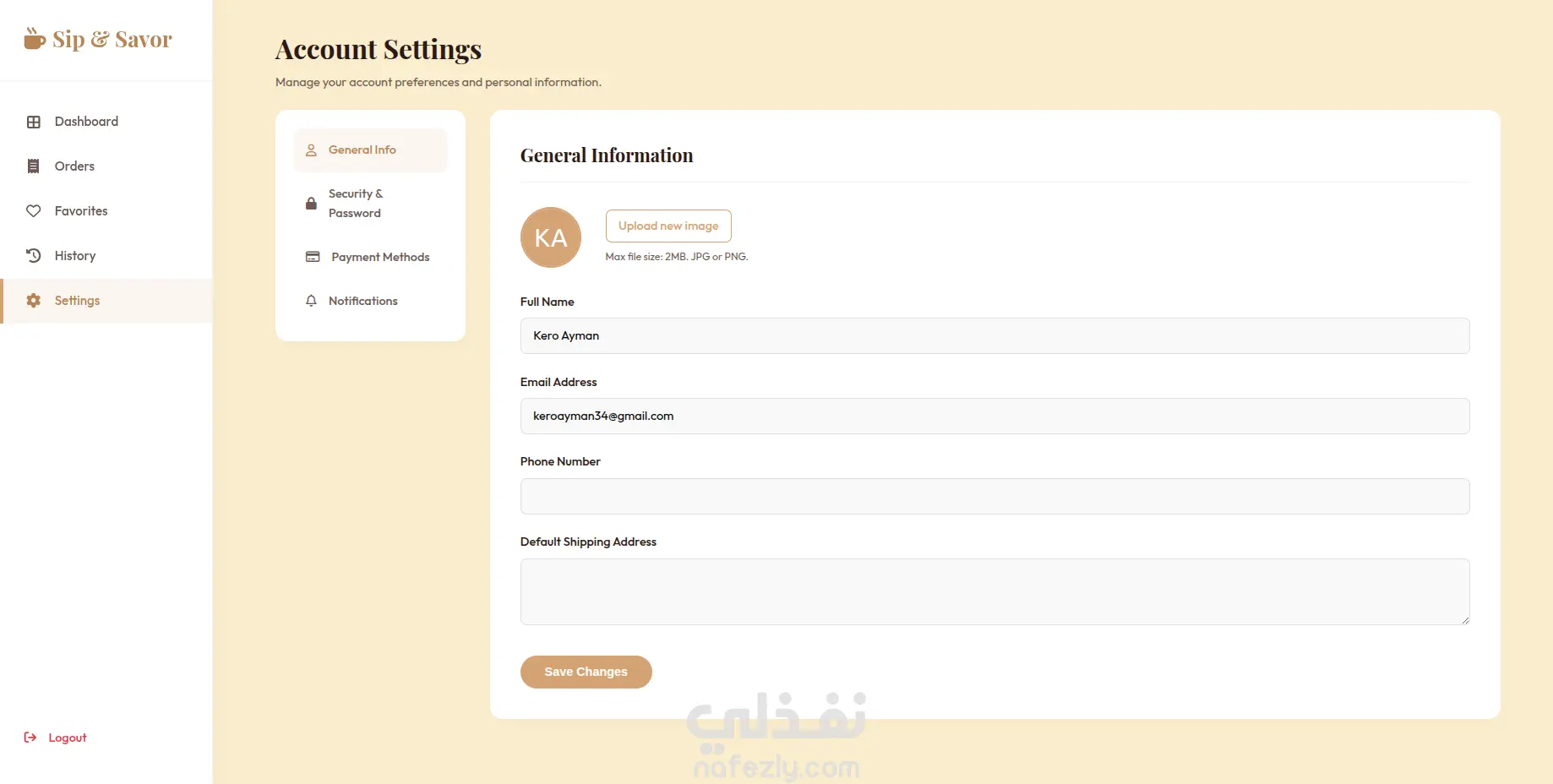The height and width of the screenshot is (784, 1553).
Task: Click the Full Name label
Action: pyautogui.click(x=548, y=302)
